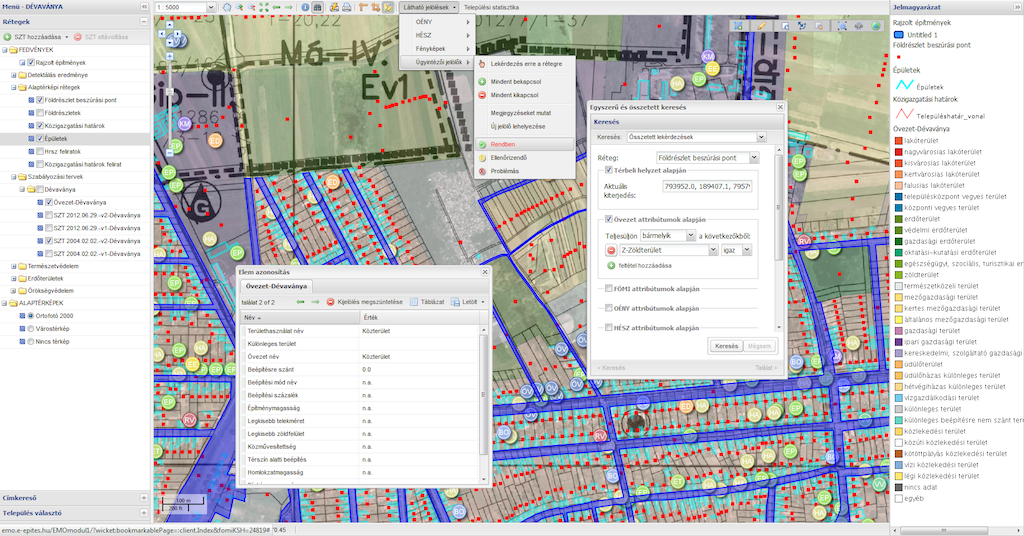The image size is (1024, 536).
Task: Select the Várostérkép base map radio button
Action: 28,329
